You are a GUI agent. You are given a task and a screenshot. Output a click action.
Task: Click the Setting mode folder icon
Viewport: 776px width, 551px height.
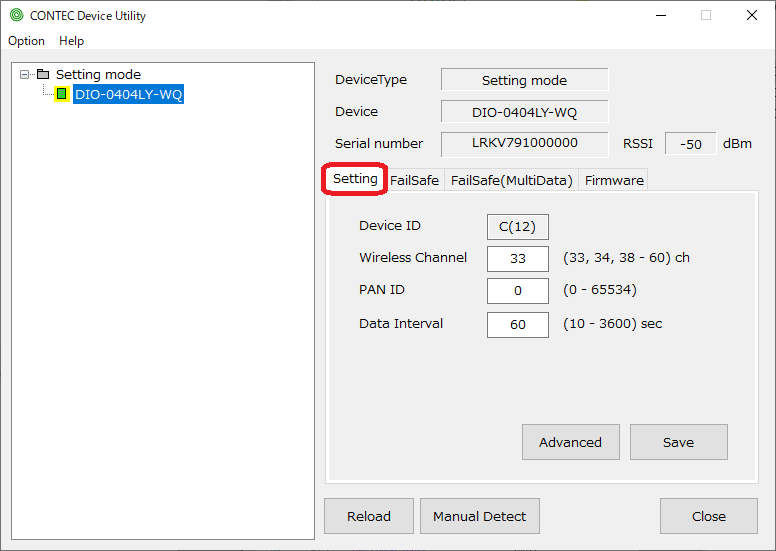[x=44, y=74]
